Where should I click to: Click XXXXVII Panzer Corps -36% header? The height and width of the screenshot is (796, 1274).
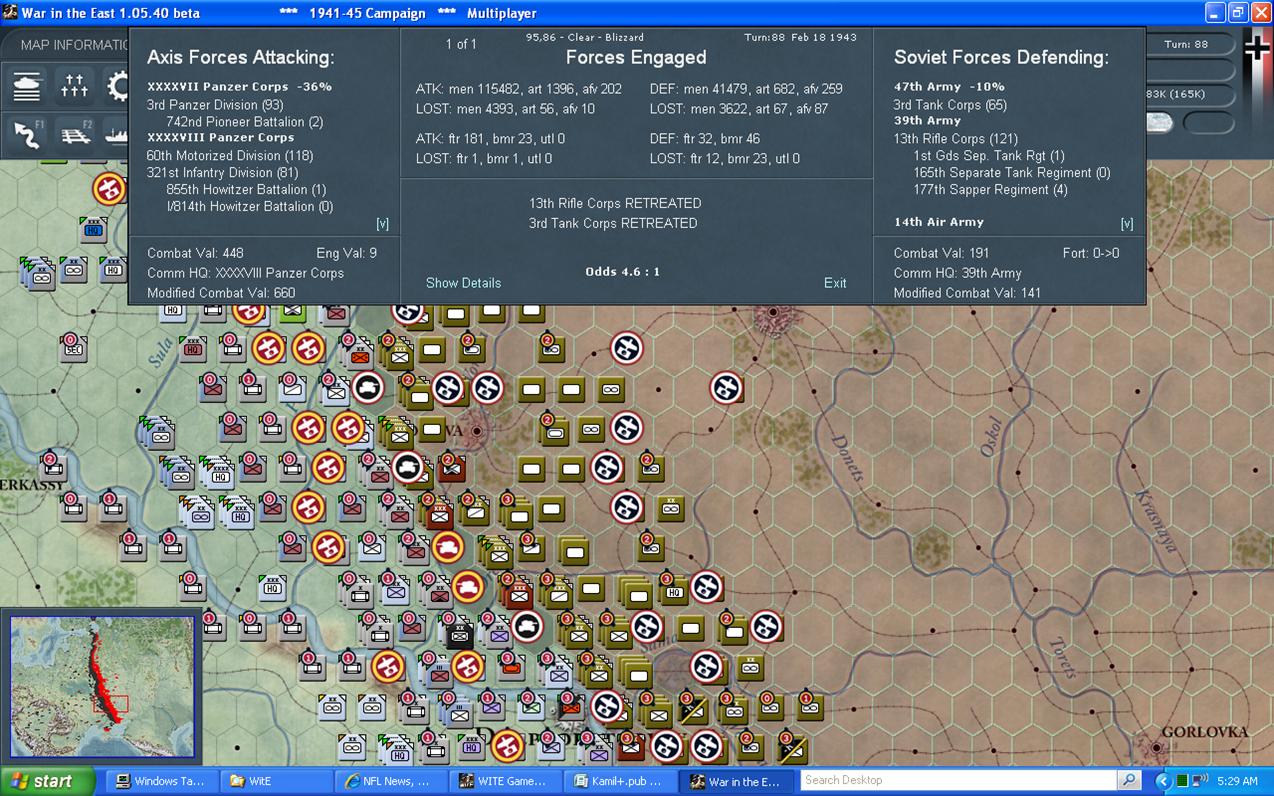click(239, 87)
